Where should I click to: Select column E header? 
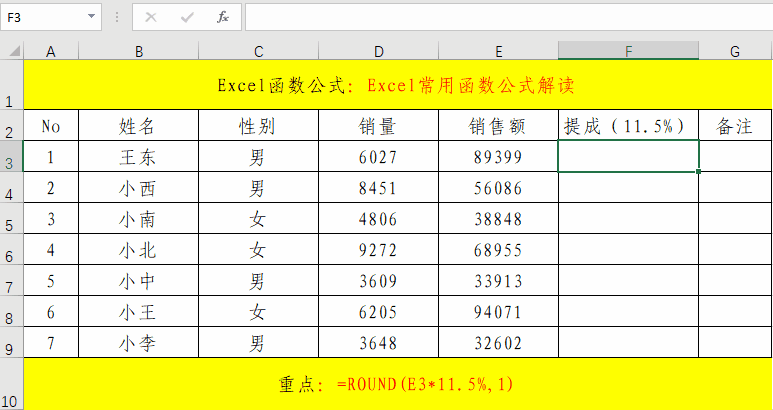pyautogui.click(x=498, y=51)
